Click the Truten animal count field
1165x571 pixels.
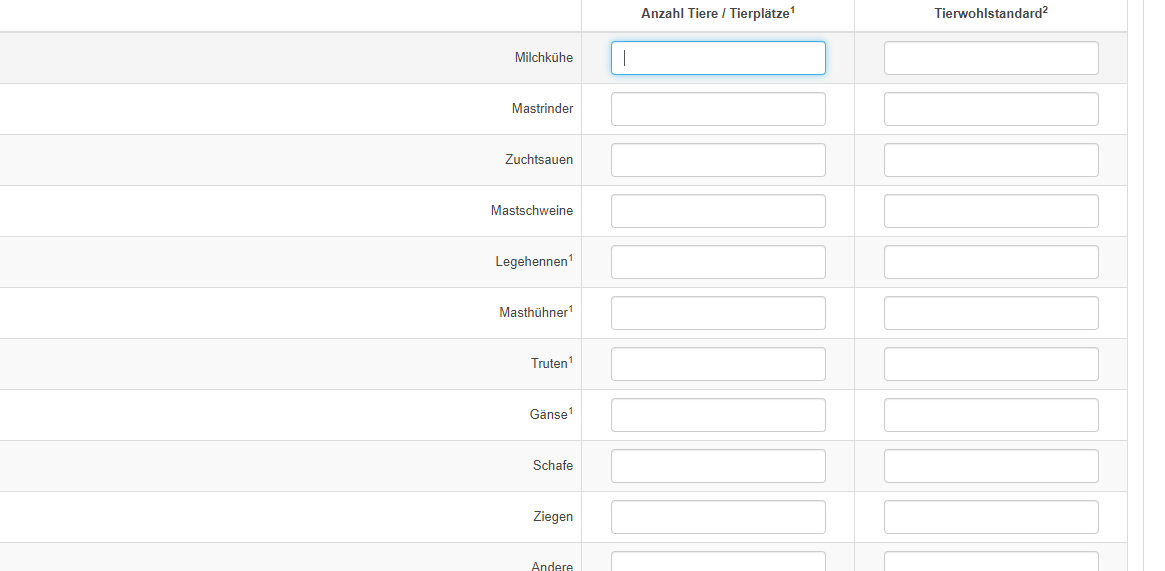718,364
